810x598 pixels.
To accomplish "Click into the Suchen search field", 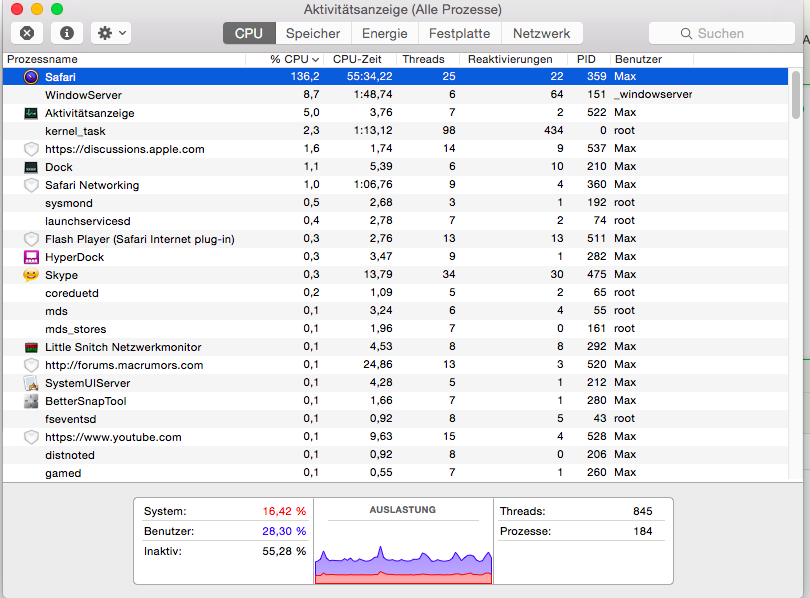I will point(722,34).
